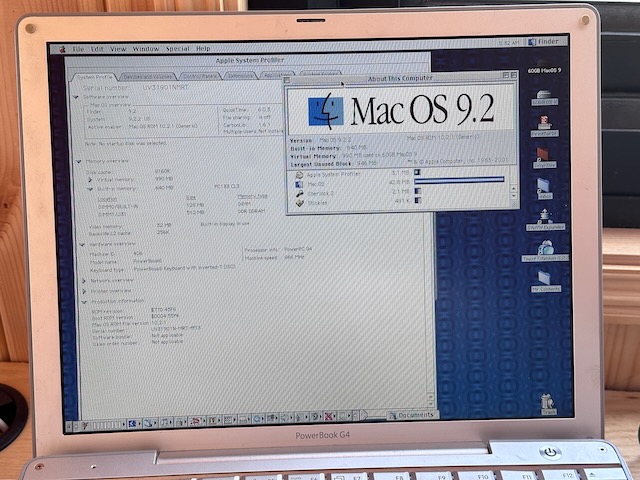Screen dimensions: 640x480
Task: Select the 60GB OS X drive icon
Action: (x=544, y=98)
